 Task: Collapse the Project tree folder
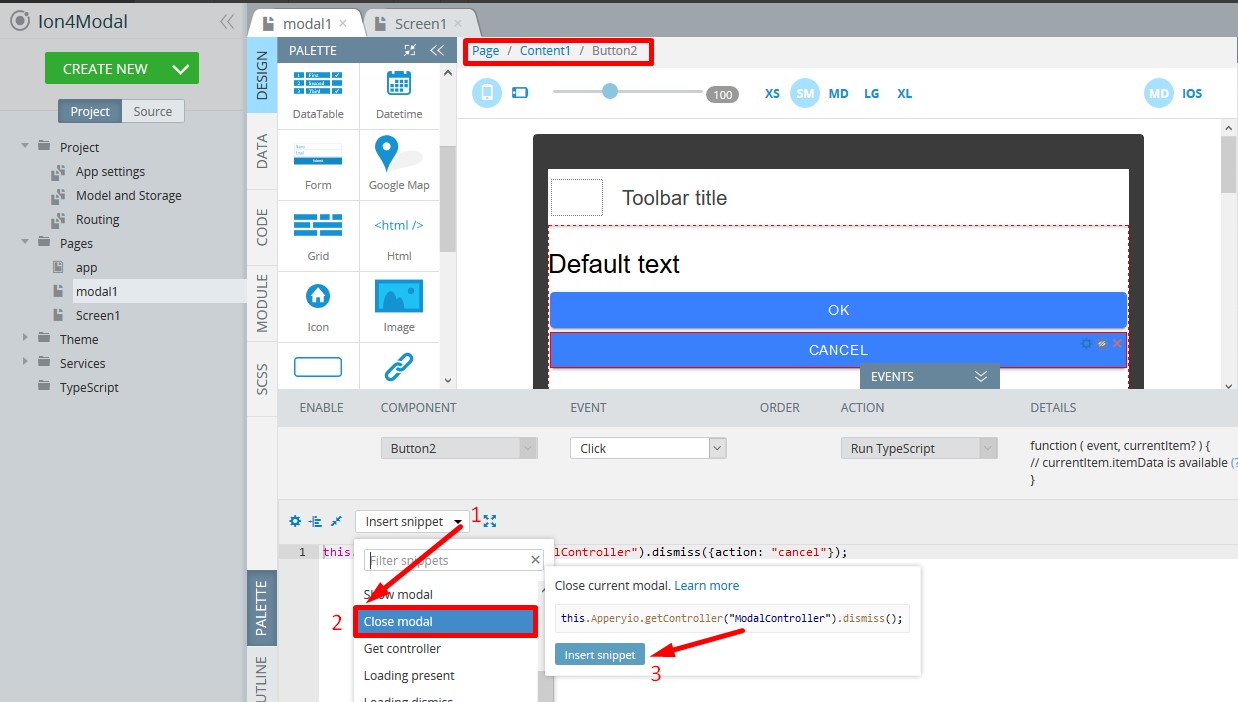pyautogui.click(x=25, y=146)
